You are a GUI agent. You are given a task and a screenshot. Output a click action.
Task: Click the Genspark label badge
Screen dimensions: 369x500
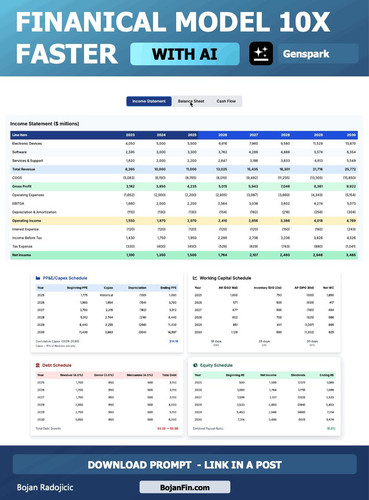point(318,54)
